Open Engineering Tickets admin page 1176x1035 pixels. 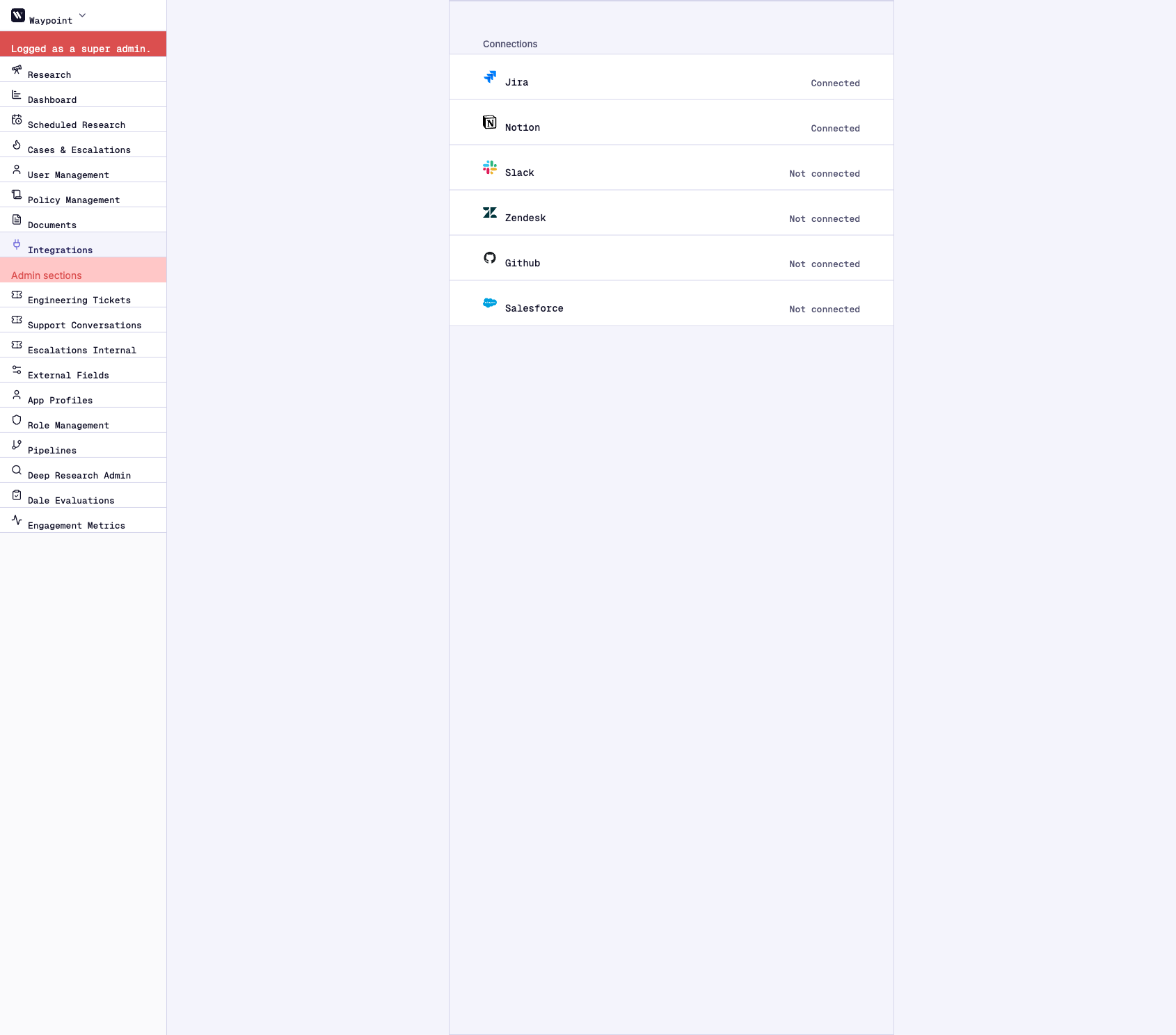point(83,295)
